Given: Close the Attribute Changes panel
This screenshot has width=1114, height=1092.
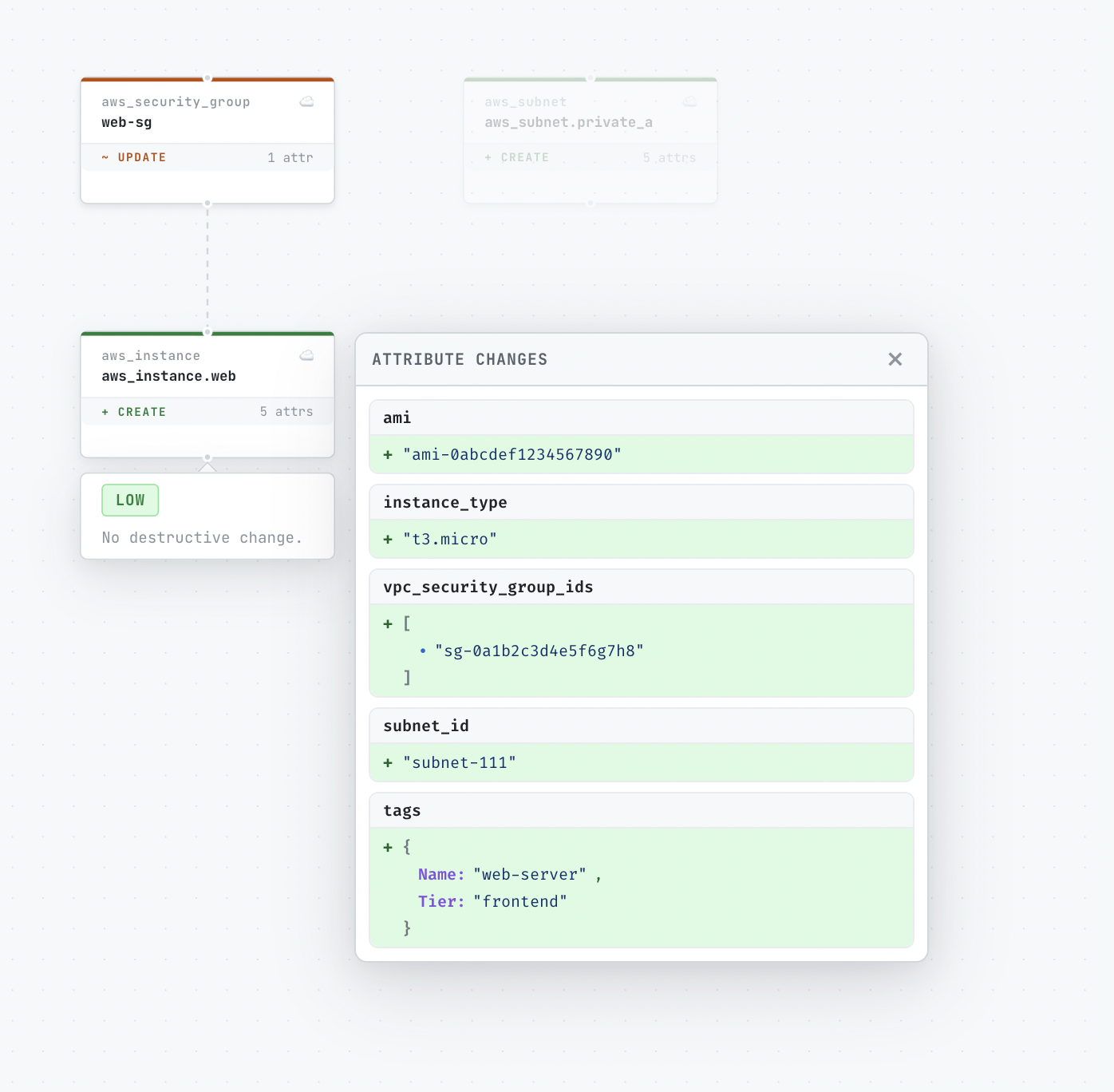Looking at the screenshot, I should (x=895, y=359).
